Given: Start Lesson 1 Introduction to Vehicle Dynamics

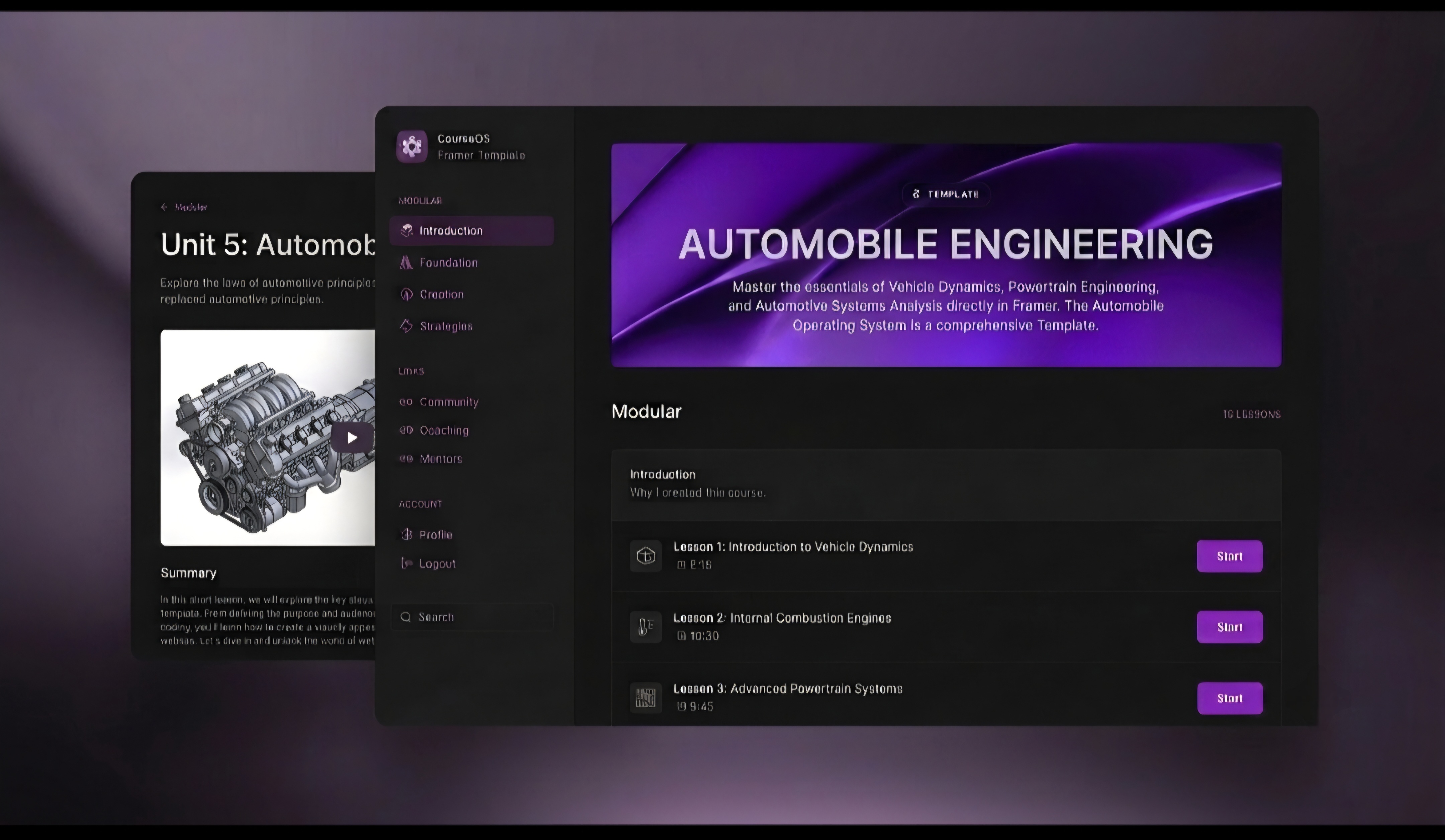Looking at the screenshot, I should pyautogui.click(x=1229, y=556).
